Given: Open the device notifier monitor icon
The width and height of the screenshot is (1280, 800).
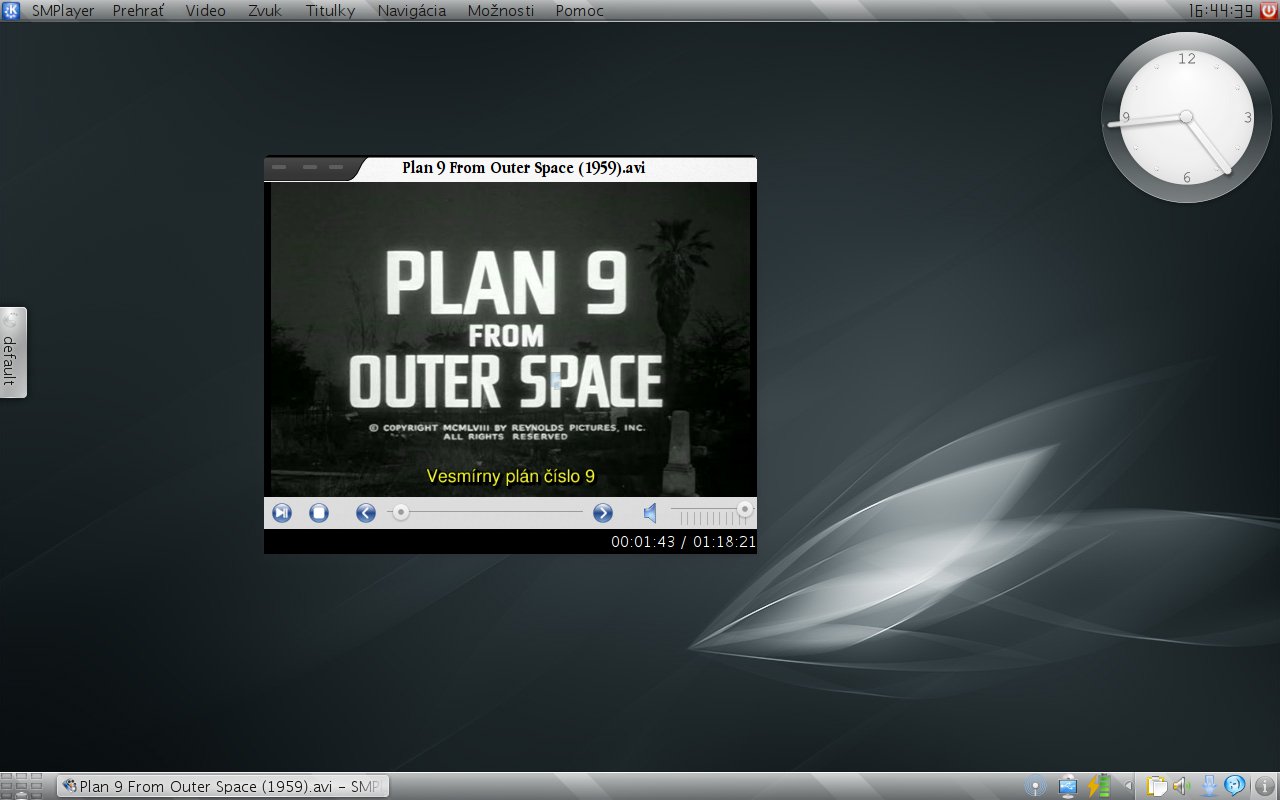Looking at the screenshot, I should [1067, 787].
